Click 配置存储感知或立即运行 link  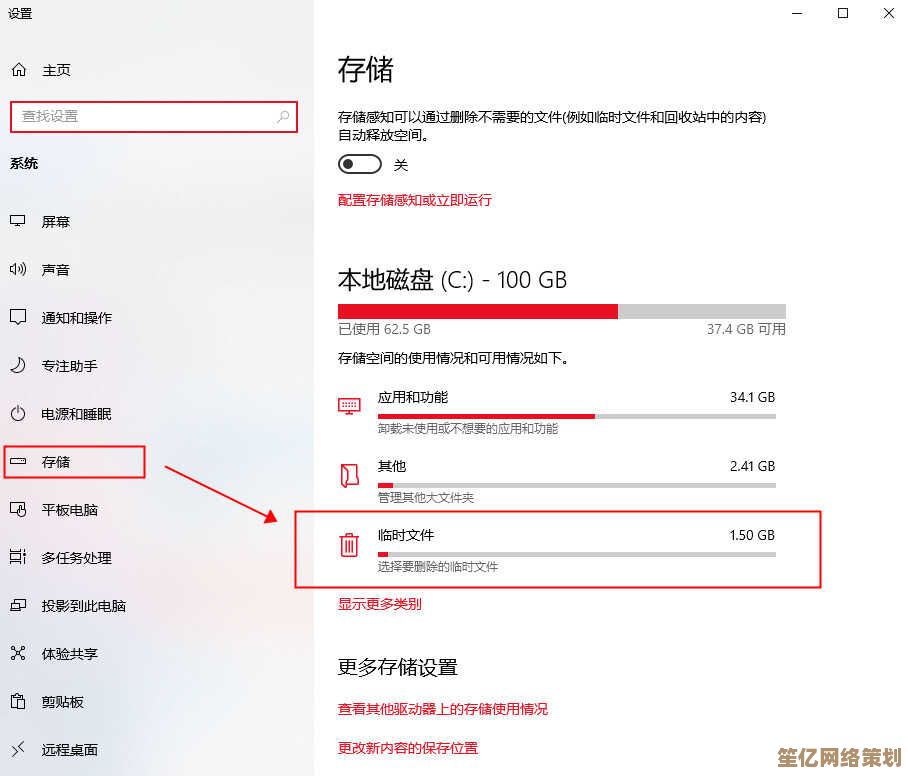tap(415, 200)
